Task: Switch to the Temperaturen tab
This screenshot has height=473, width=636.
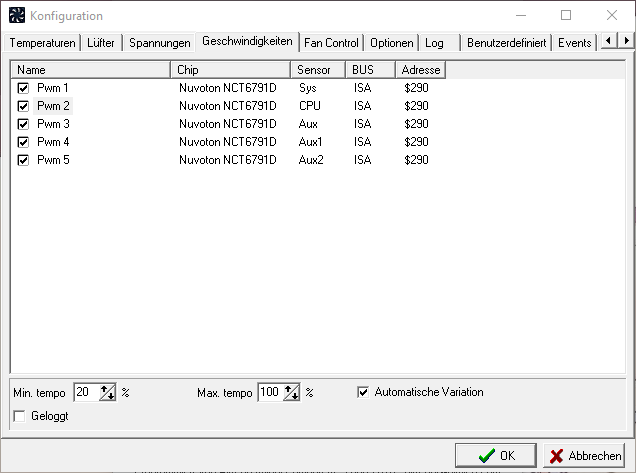Action: [42, 43]
